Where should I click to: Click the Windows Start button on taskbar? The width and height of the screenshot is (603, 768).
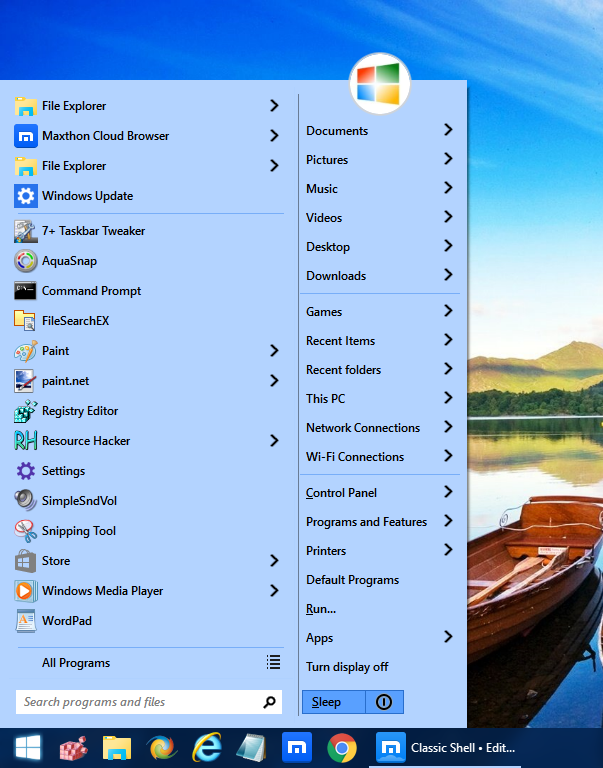pyautogui.click(x=28, y=748)
